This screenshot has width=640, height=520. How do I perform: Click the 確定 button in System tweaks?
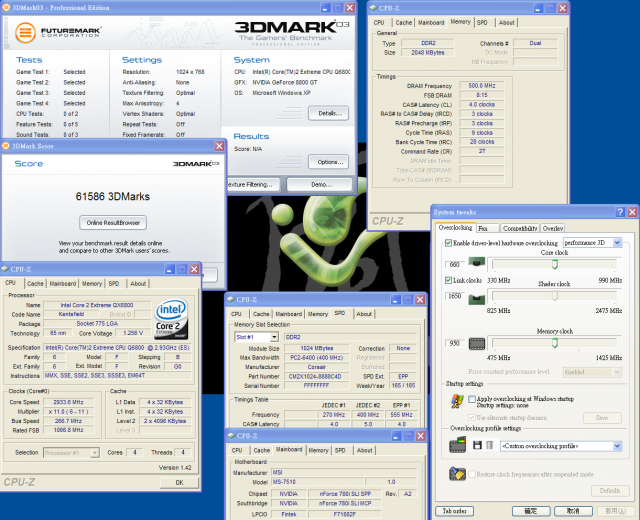(x=531, y=511)
